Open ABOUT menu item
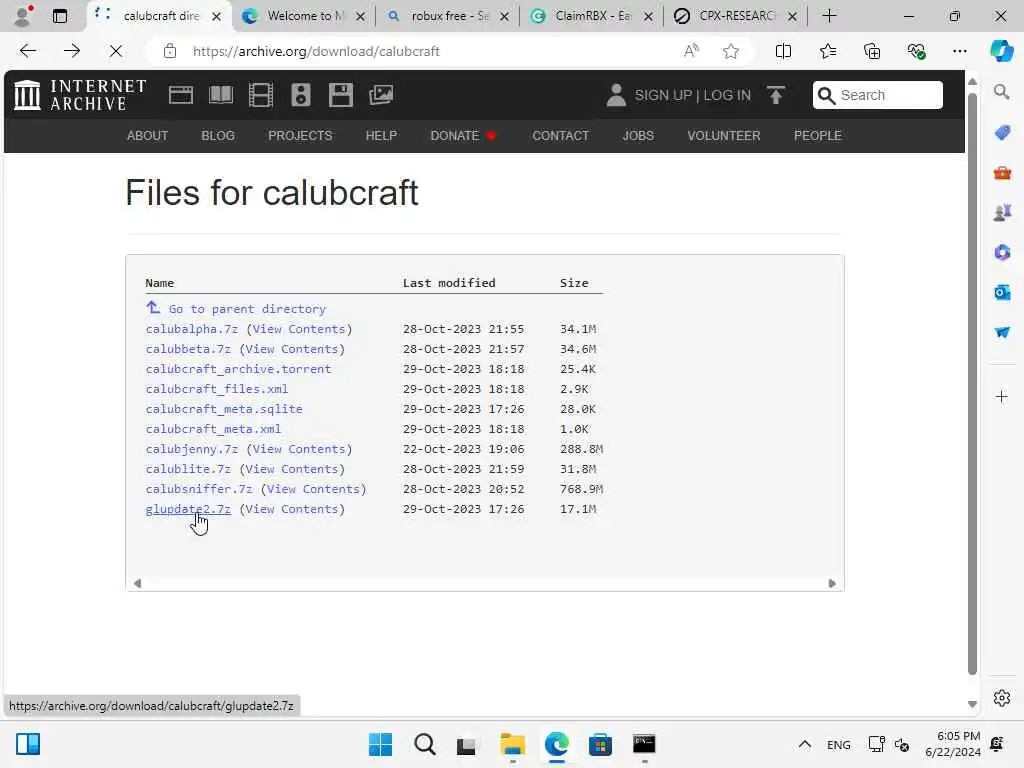Image resolution: width=1024 pixels, height=768 pixels. pos(147,136)
